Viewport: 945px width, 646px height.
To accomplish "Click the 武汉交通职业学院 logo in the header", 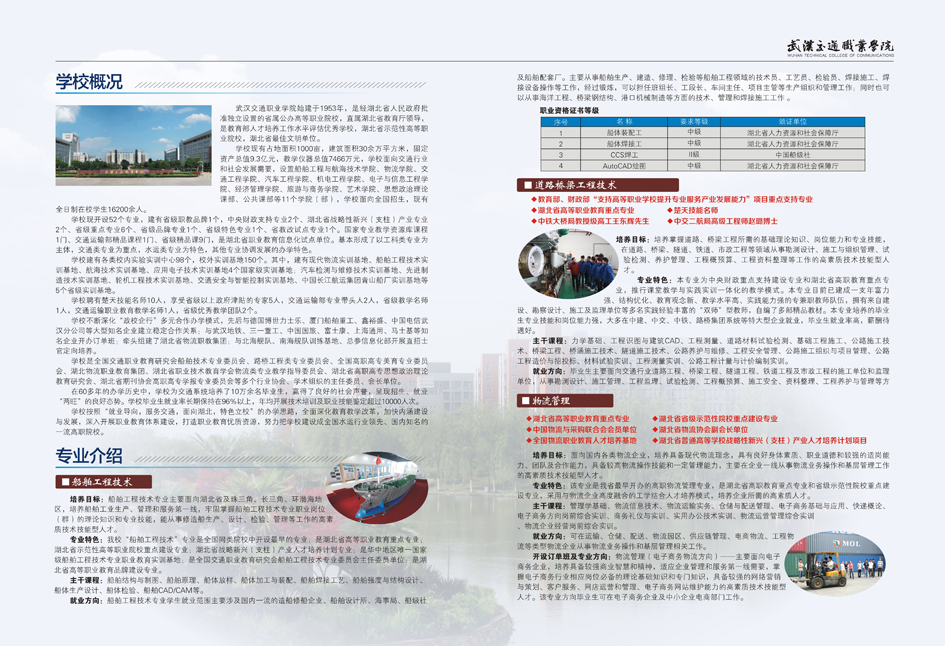I will tap(840, 48).
